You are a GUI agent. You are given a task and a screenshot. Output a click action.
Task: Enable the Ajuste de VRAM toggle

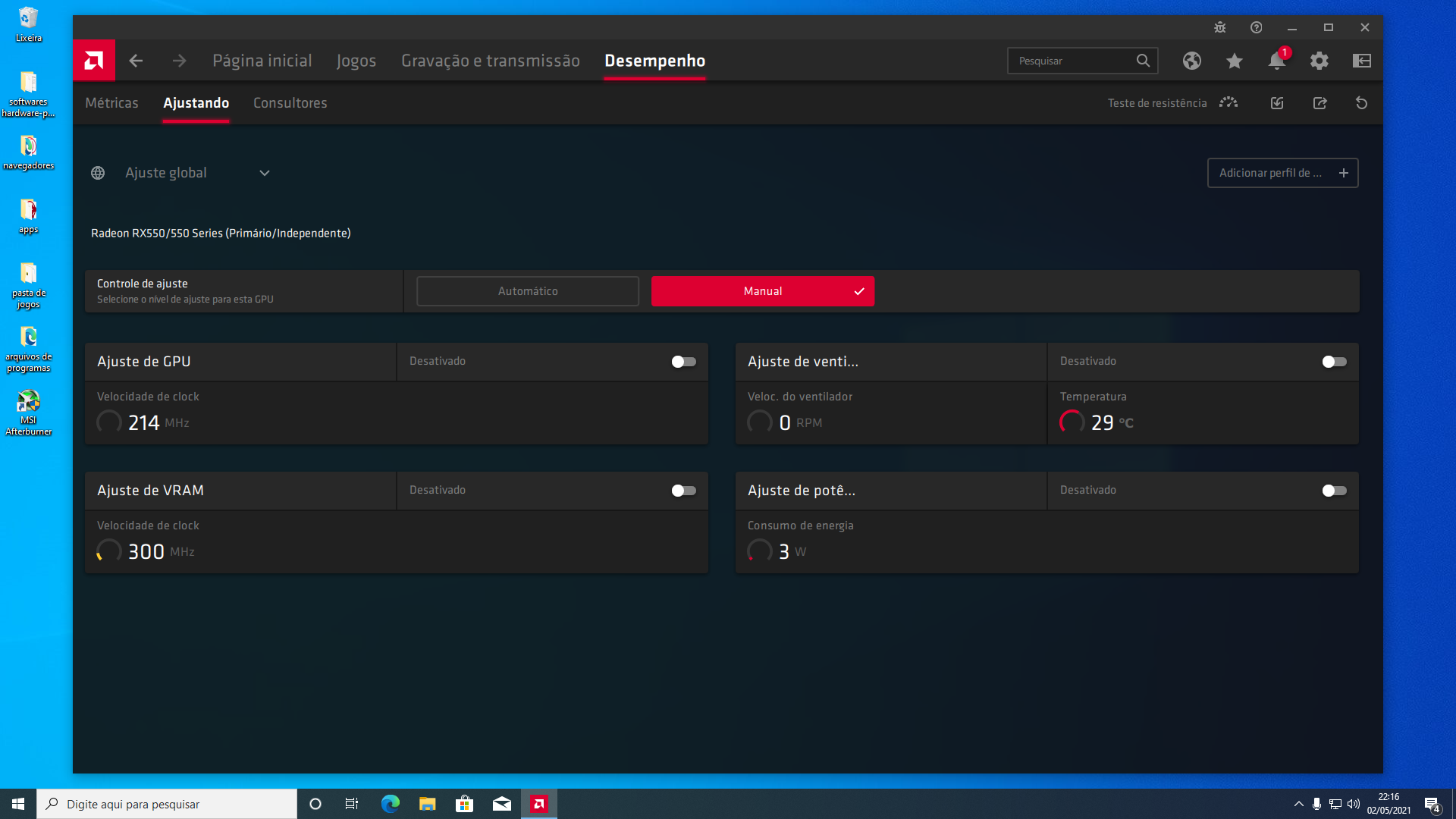683,491
